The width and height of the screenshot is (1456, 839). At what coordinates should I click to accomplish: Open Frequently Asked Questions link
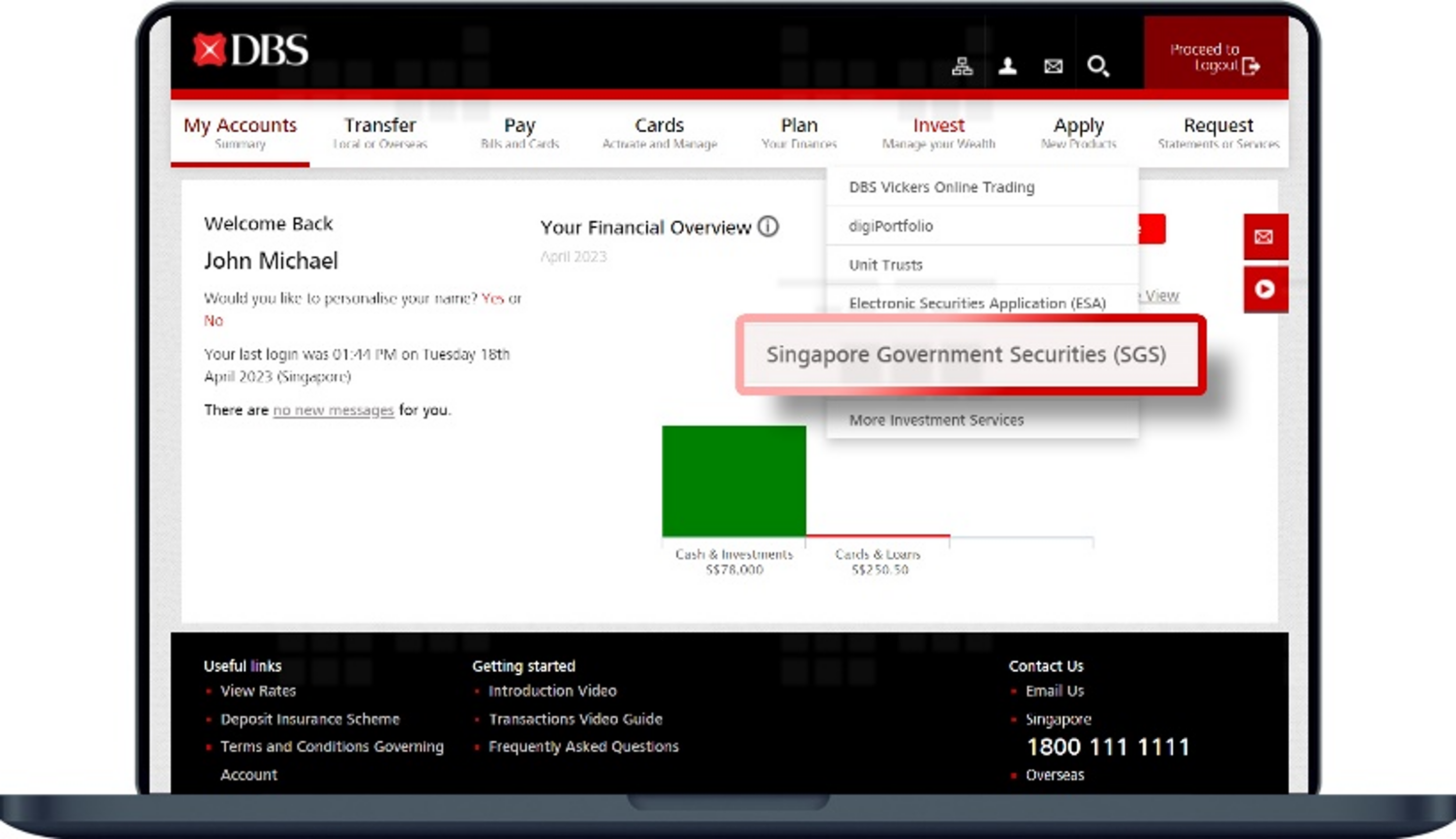coord(584,746)
